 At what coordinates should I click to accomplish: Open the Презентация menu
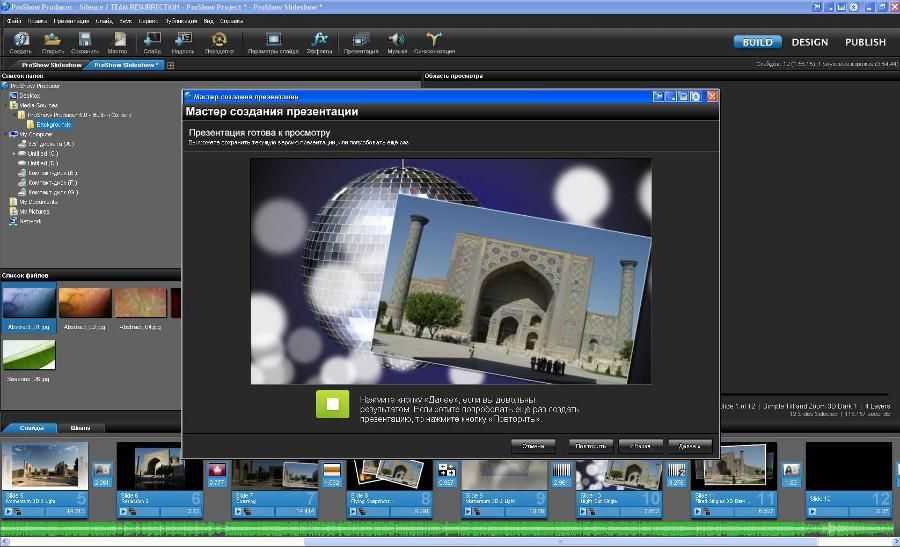[71, 21]
